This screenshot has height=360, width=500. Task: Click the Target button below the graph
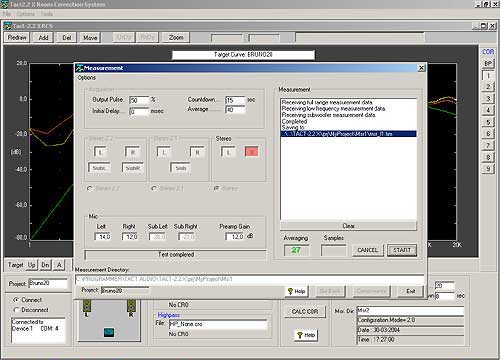pyautogui.click(x=15, y=265)
